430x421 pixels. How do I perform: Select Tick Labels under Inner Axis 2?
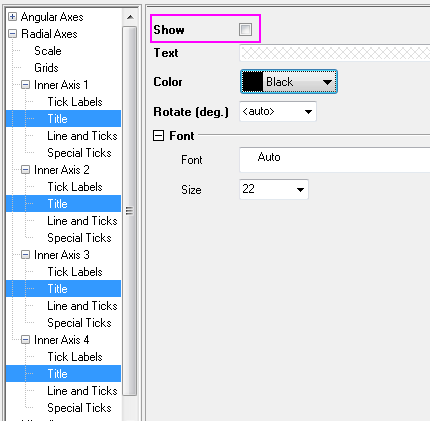pos(75,187)
